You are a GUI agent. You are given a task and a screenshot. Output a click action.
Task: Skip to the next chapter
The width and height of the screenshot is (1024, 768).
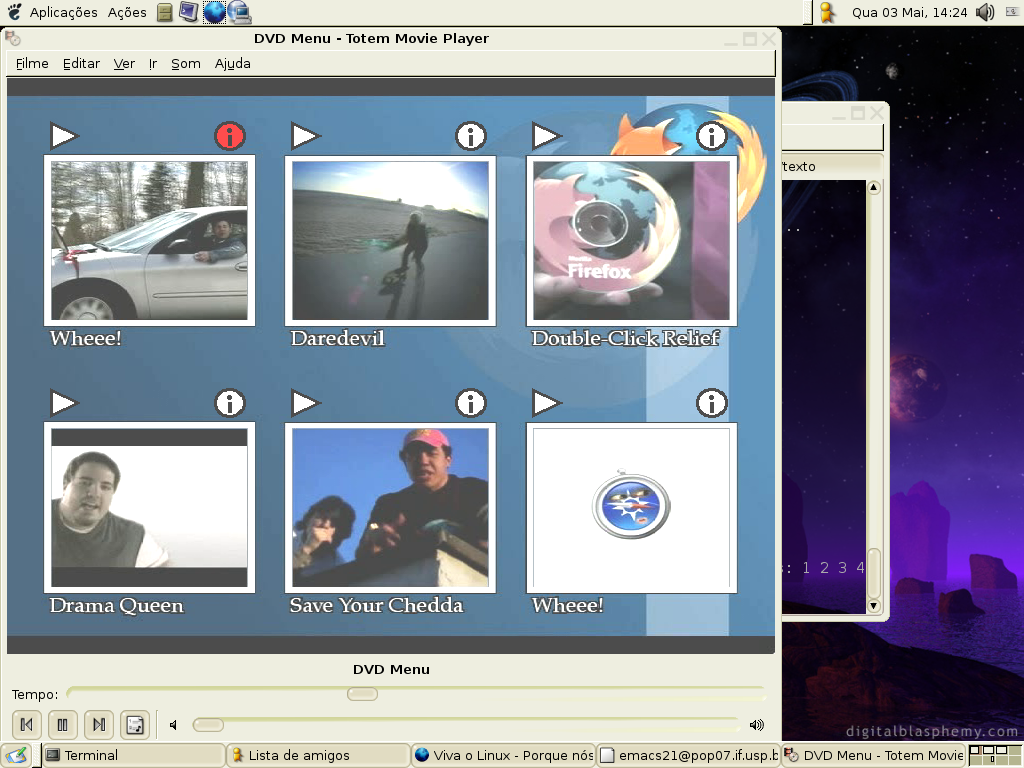pos(99,725)
